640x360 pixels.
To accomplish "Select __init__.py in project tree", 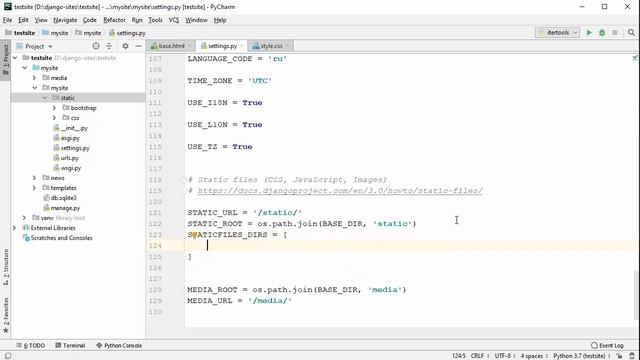I will (71, 128).
